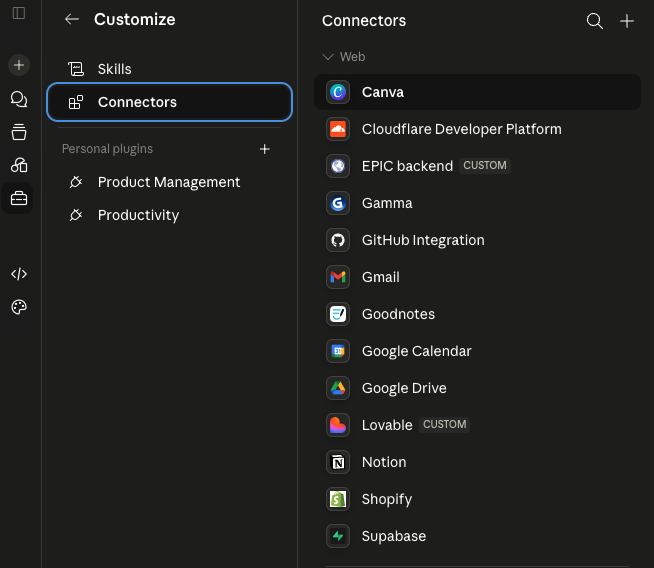Toggle the sidebar panel icon
Viewport: 654px width, 568px height.
coord(19,13)
